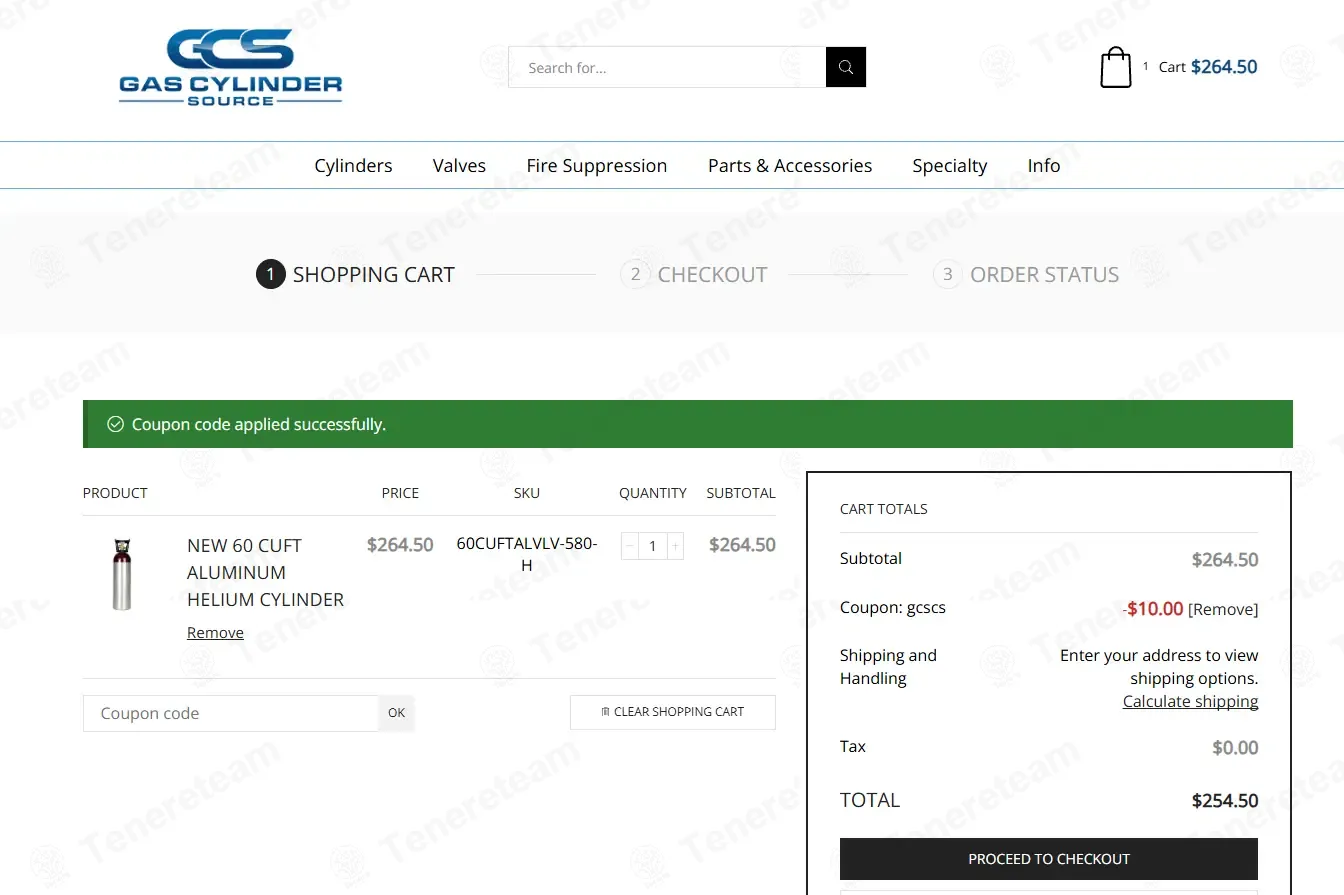The width and height of the screenshot is (1344, 895).
Task: Open the Valves menu
Action: pyautogui.click(x=459, y=166)
